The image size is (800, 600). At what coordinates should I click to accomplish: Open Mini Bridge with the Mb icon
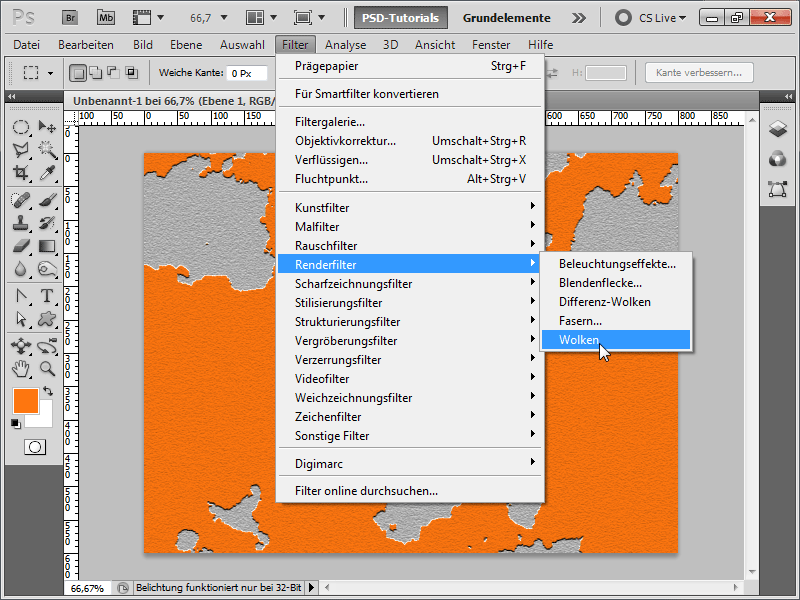[106, 18]
